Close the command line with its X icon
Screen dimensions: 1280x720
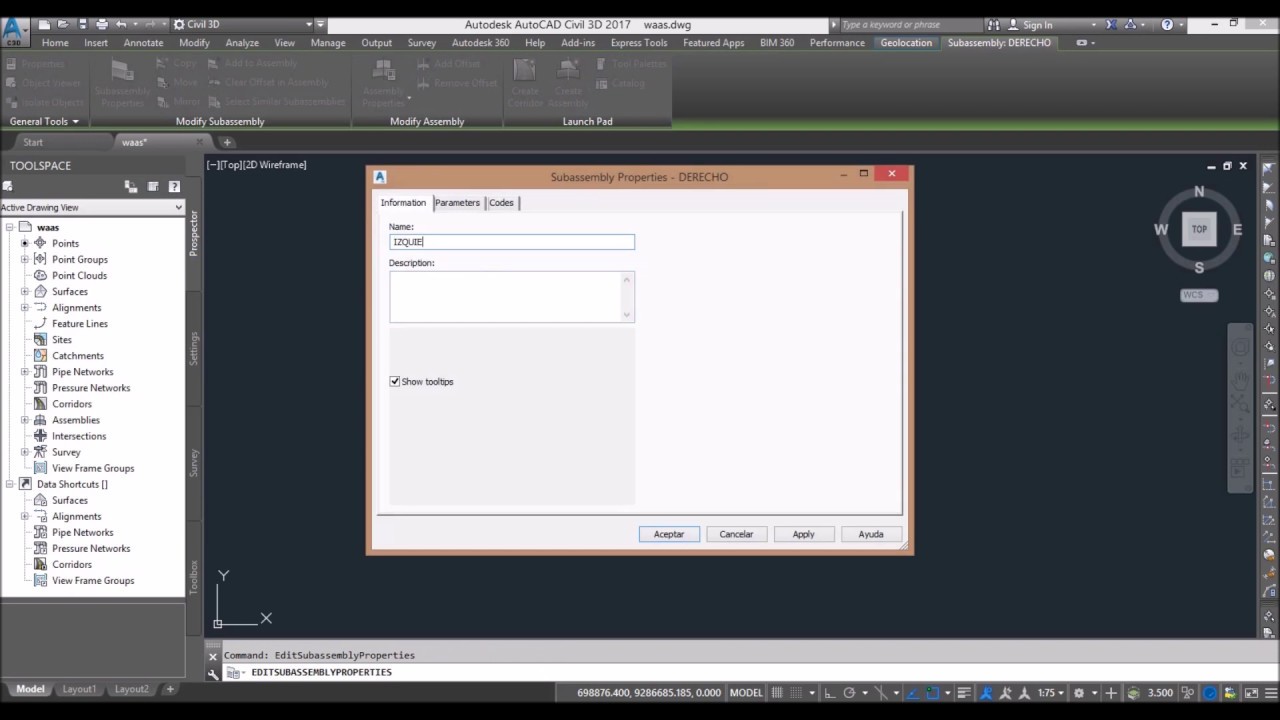coord(213,656)
